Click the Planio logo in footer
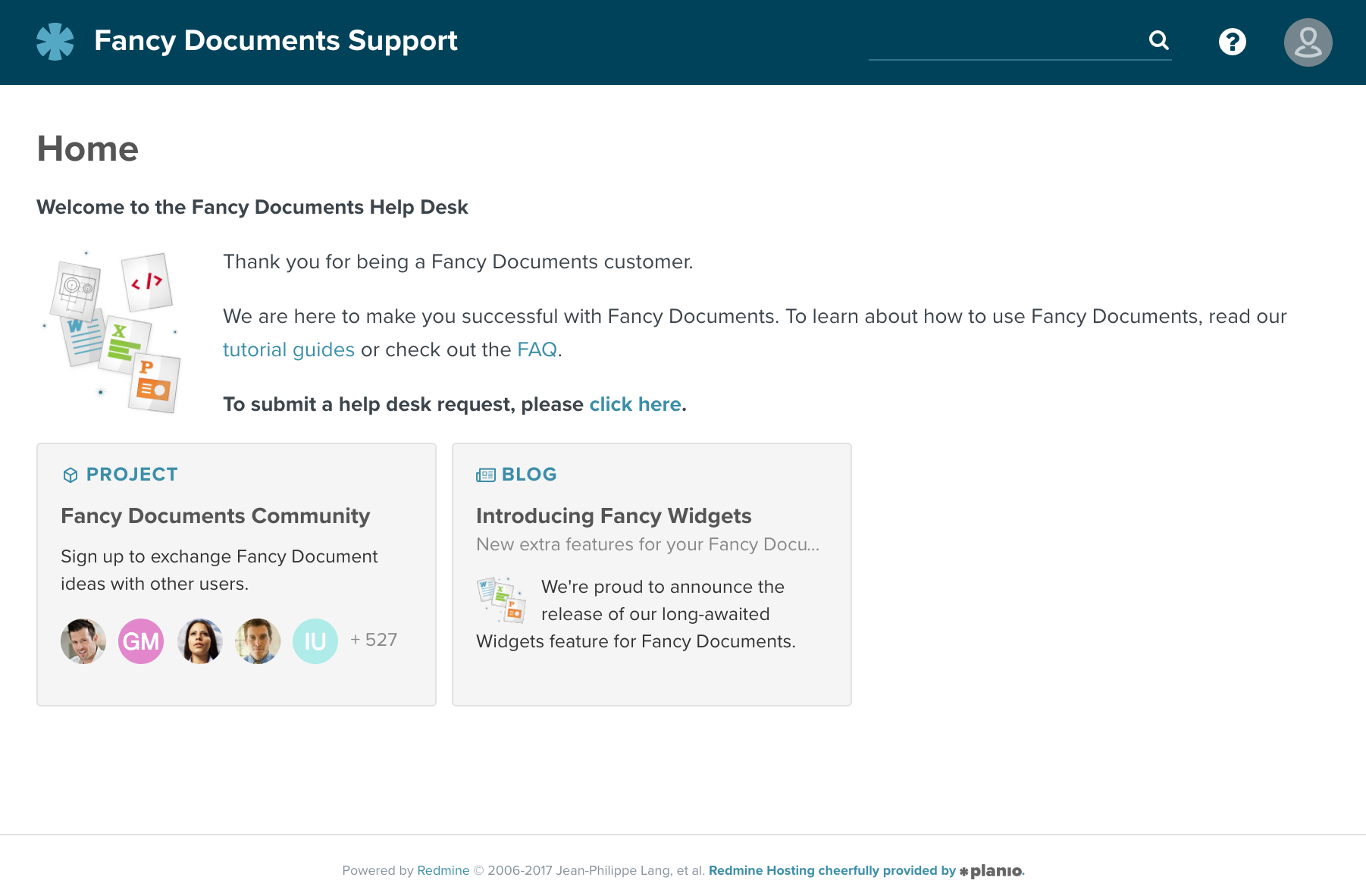This screenshot has height=896, width=1366. coord(991,871)
